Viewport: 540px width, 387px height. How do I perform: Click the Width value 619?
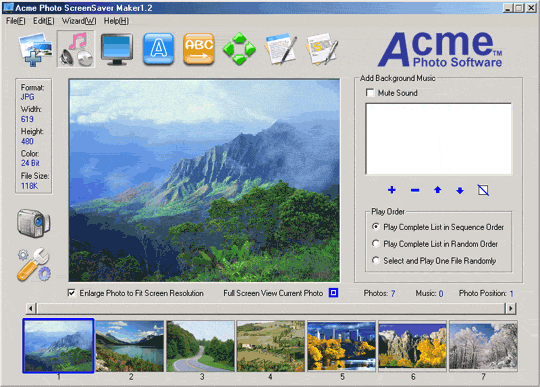(x=27, y=119)
